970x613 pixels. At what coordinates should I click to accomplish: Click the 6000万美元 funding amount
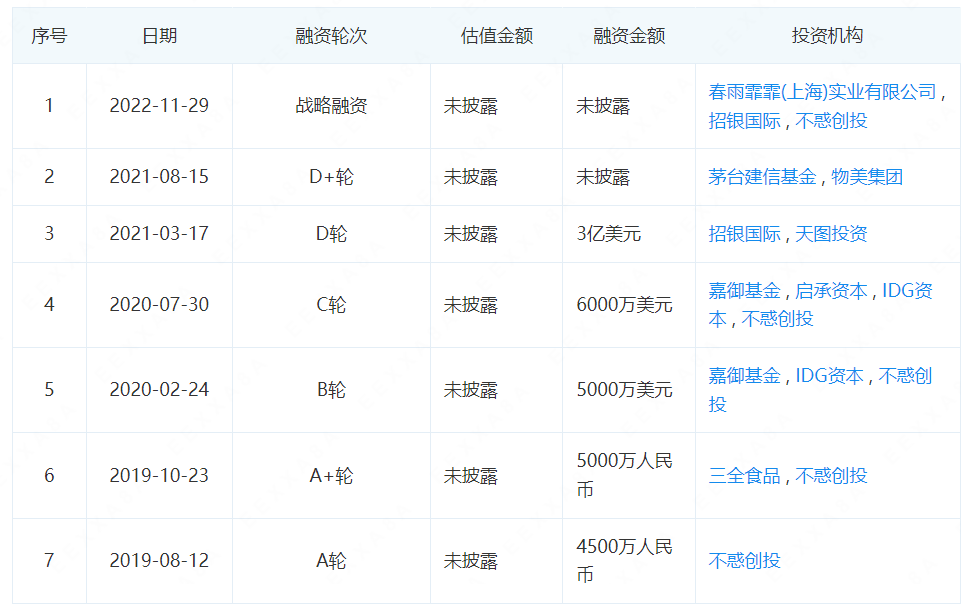(624, 304)
